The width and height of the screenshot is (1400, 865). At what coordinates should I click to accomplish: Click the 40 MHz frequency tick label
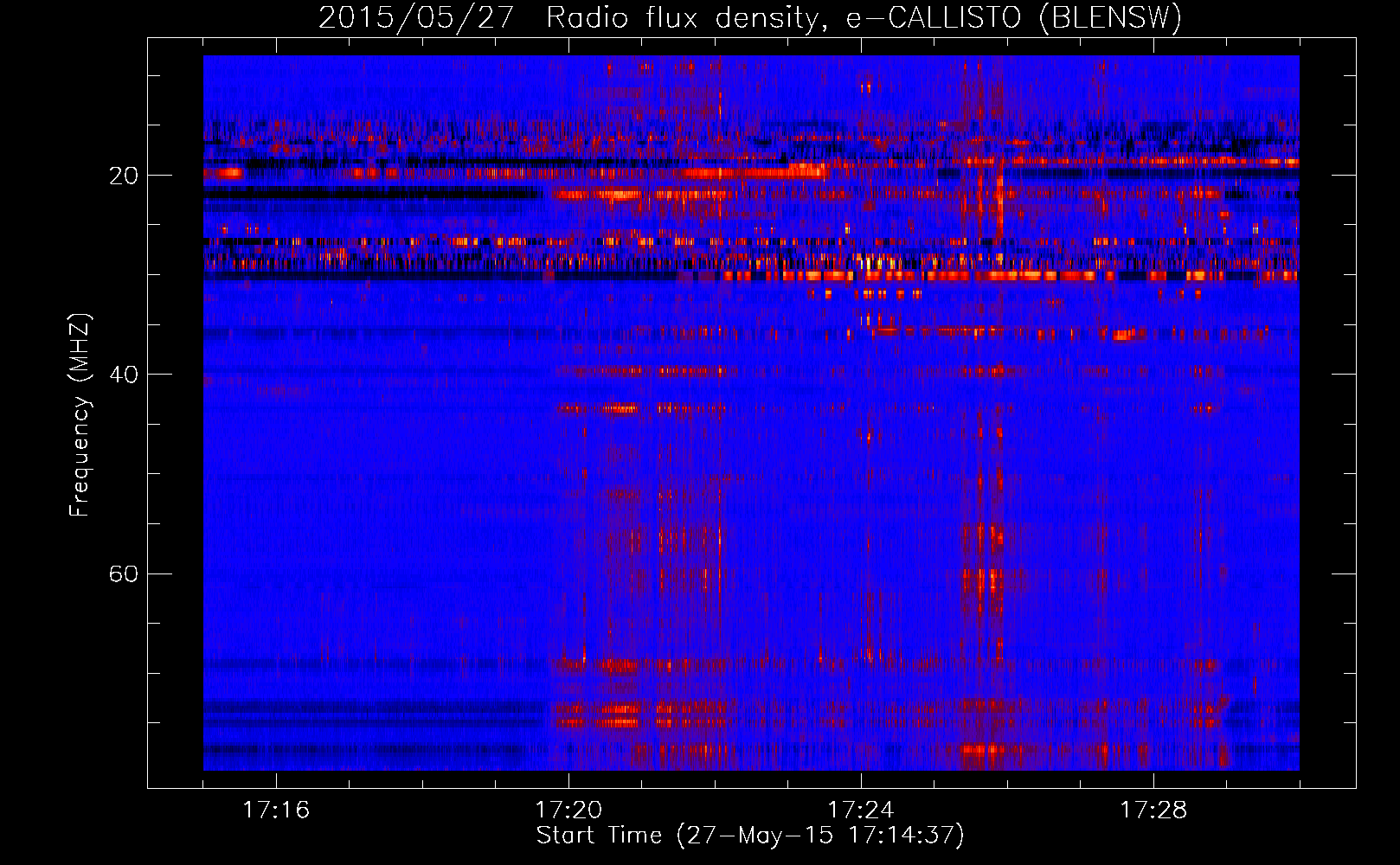click(x=124, y=375)
